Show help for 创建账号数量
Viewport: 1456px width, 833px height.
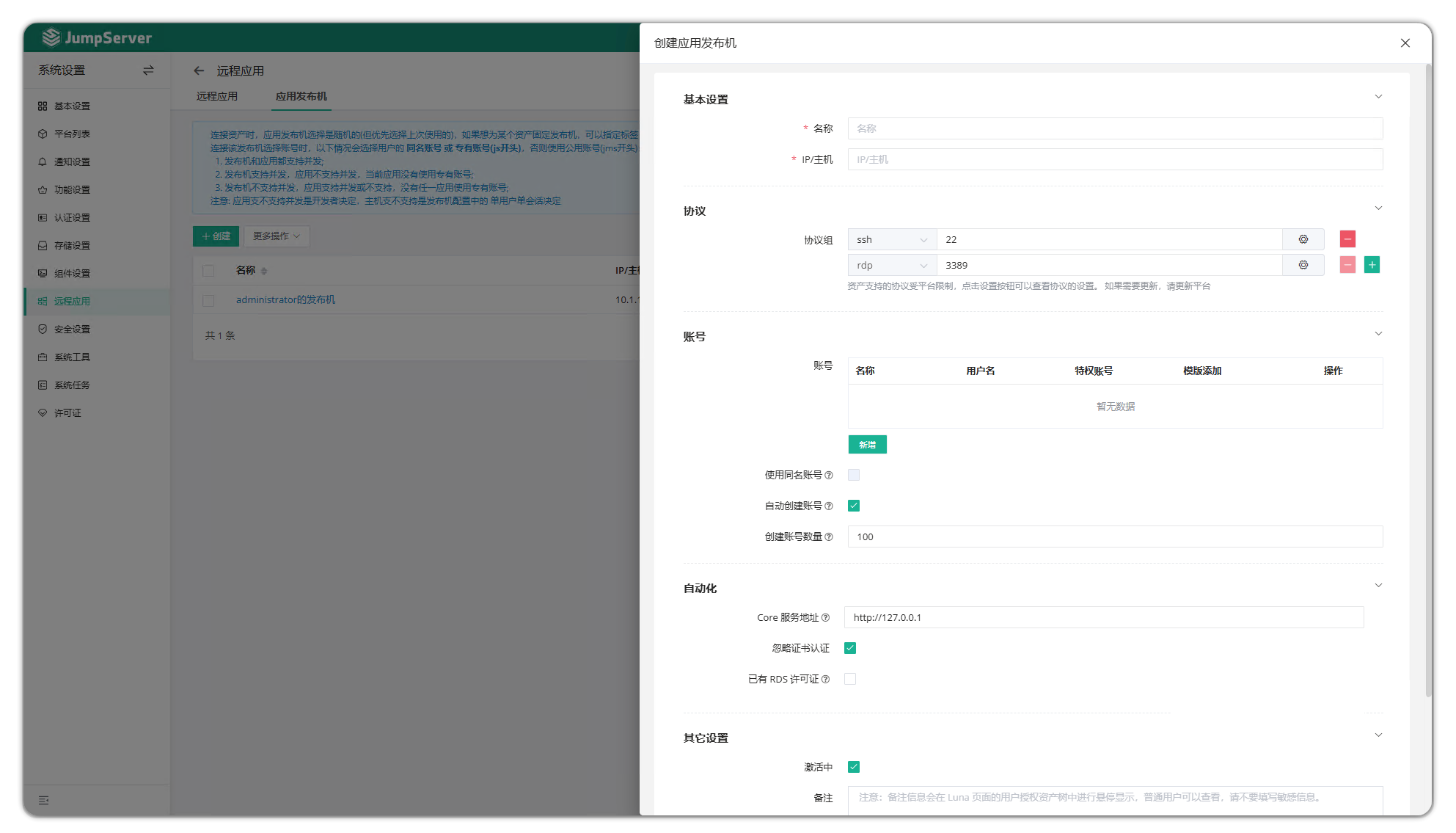(x=829, y=537)
